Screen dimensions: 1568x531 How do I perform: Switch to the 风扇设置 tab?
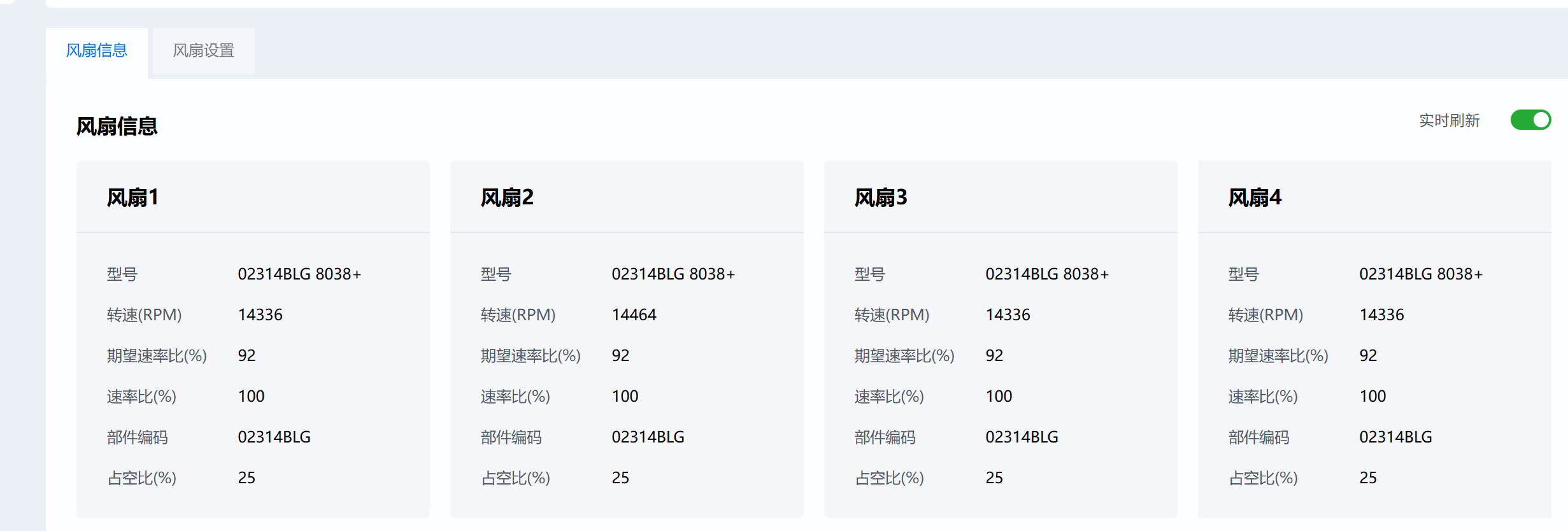tap(203, 50)
